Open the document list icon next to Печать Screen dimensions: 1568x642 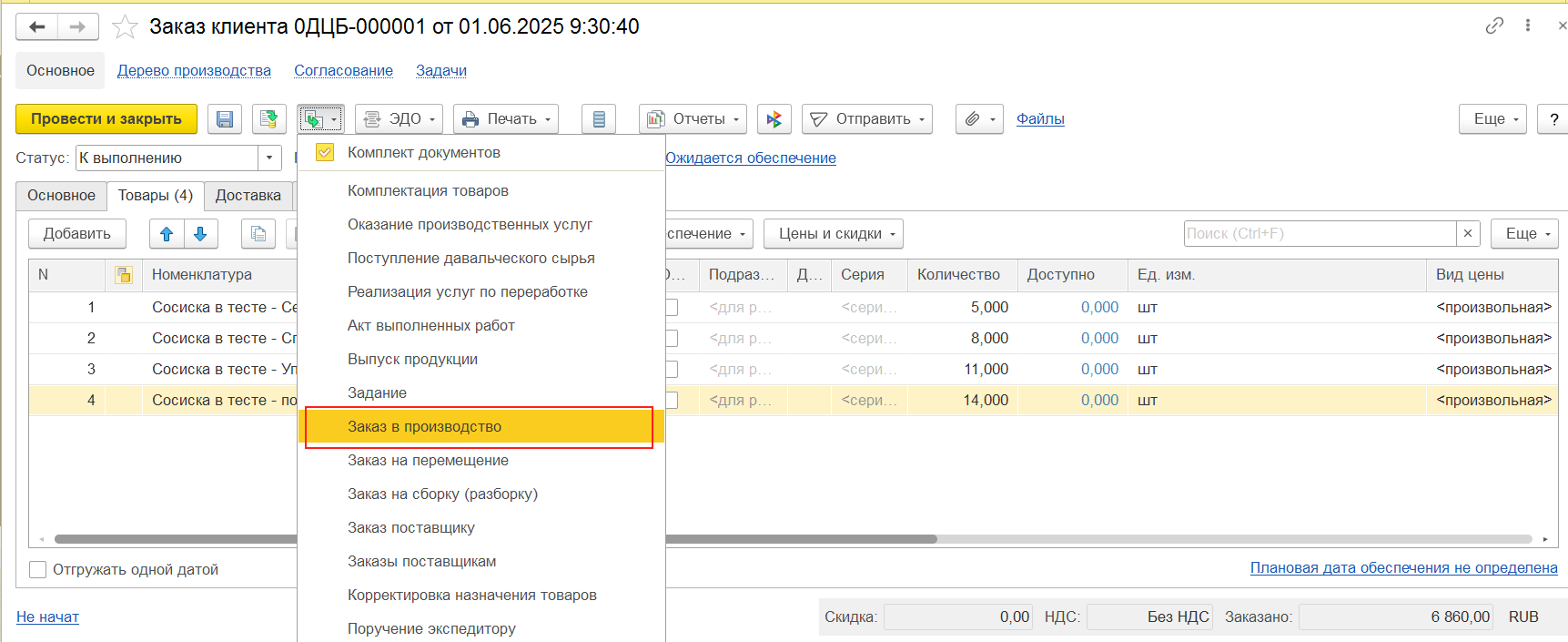(x=599, y=119)
